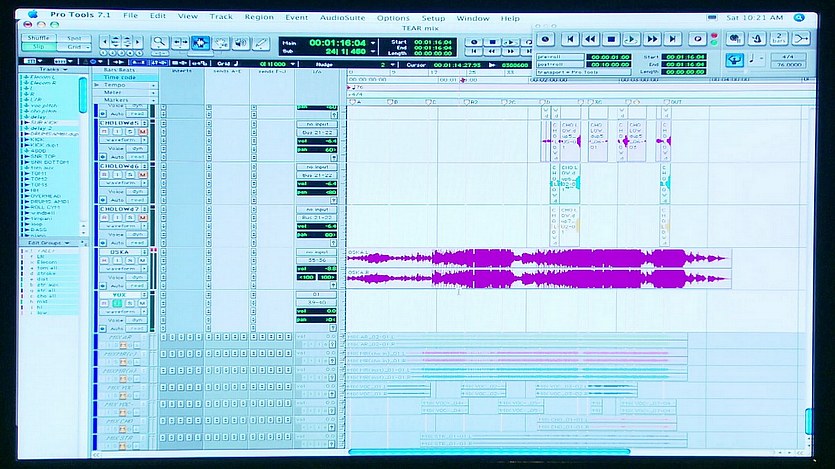Click Play in the Transport window
This screenshot has width=835, height=469.
pos(631,39)
